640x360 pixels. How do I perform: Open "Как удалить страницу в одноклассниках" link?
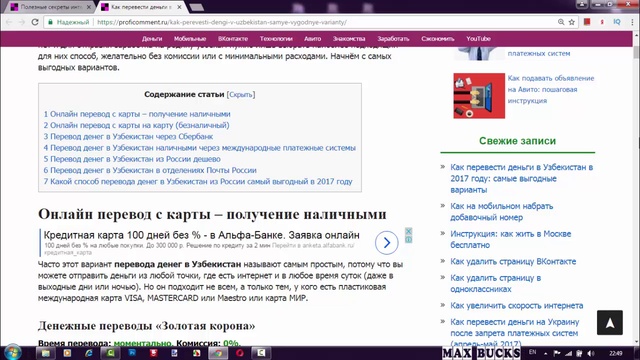pos(496,283)
